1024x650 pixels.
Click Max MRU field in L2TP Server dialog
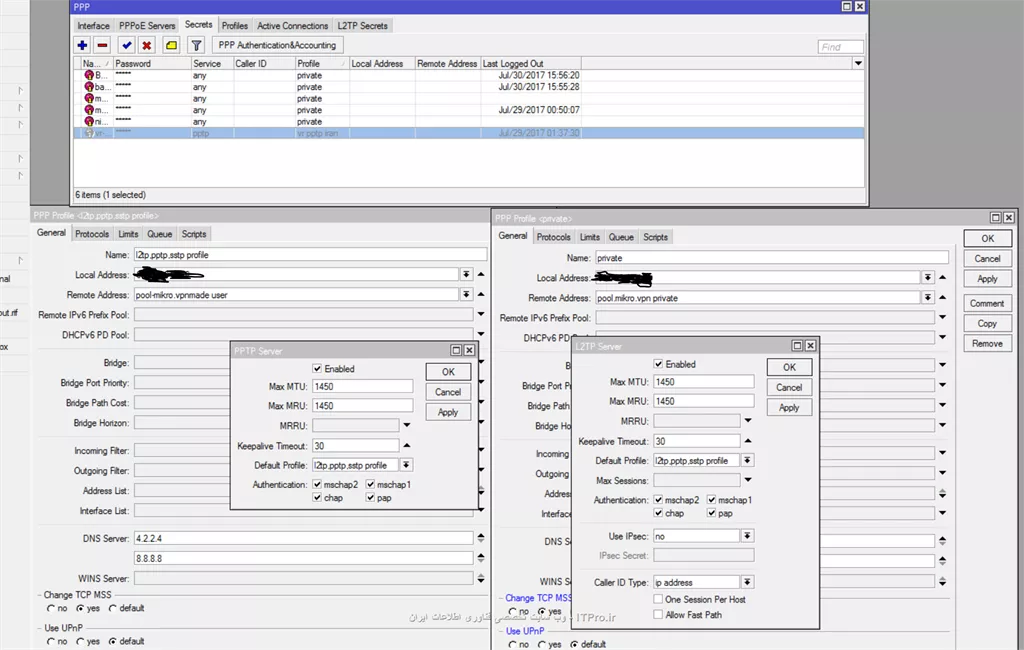(x=703, y=401)
